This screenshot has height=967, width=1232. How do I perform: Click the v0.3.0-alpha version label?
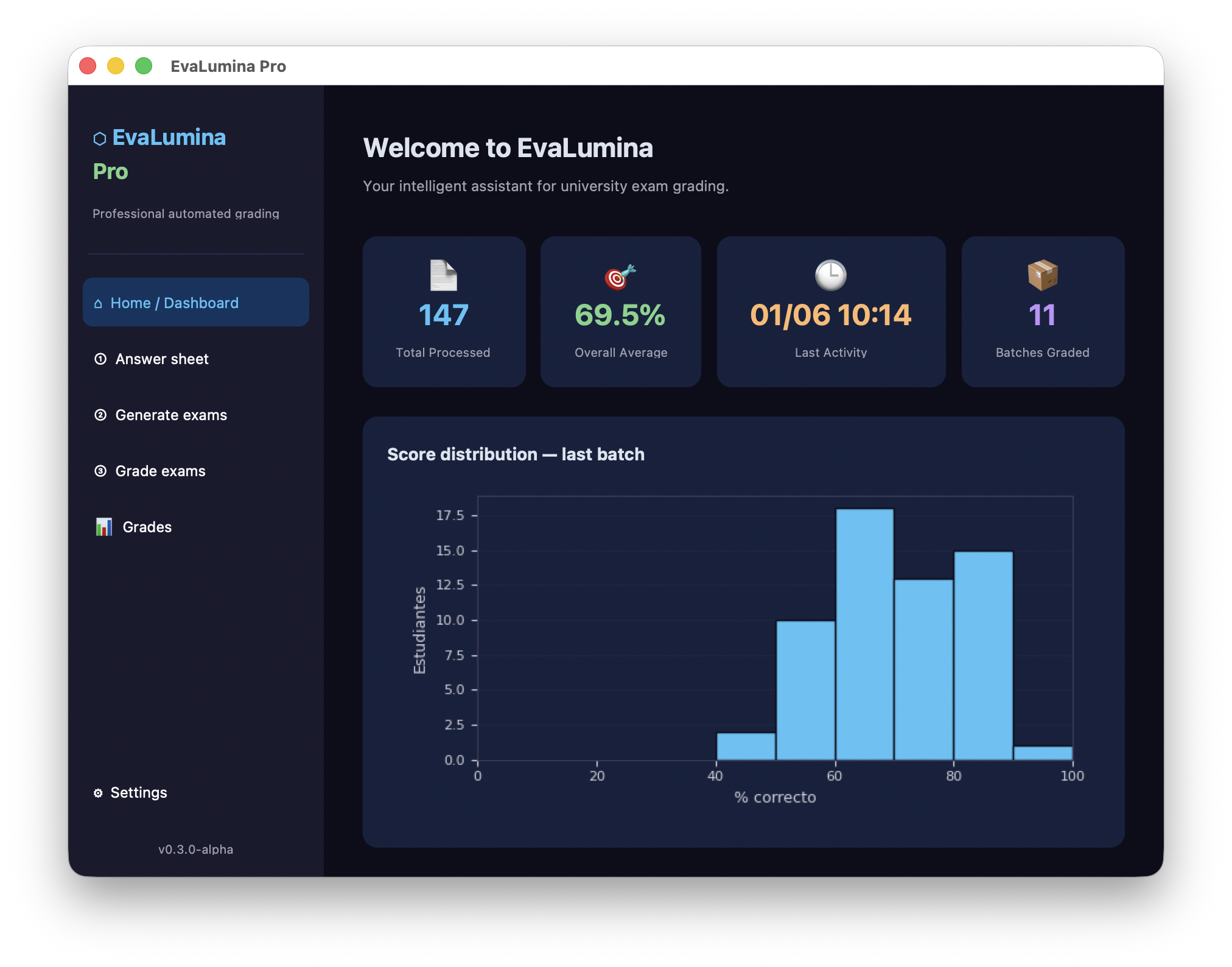click(195, 849)
